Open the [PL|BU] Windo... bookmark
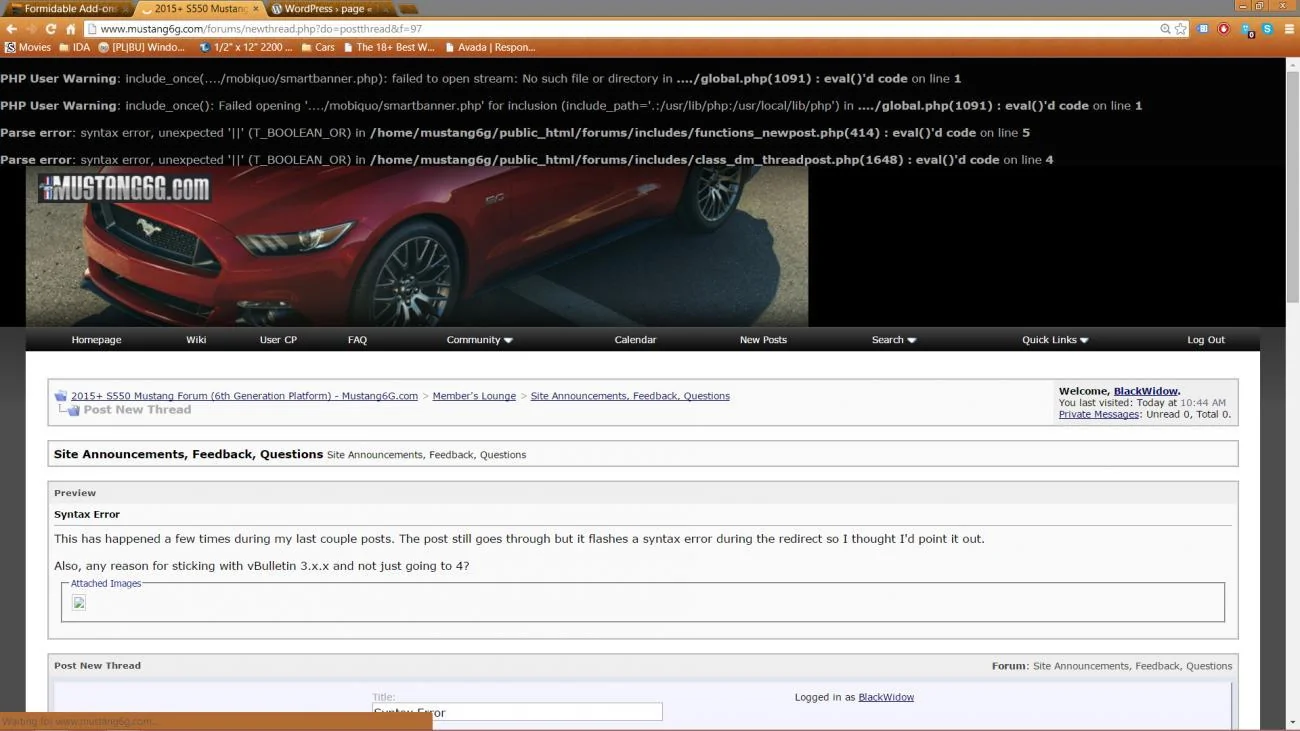The height and width of the screenshot is (731, 1300). [x=142, y=47]
